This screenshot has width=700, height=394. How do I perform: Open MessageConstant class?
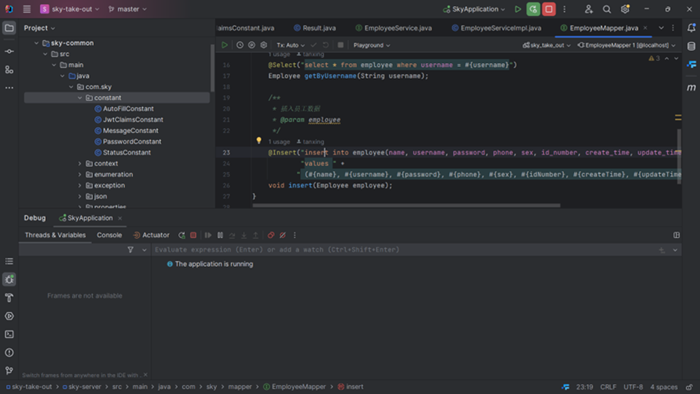pyautogui.click(x=126, y=131)
